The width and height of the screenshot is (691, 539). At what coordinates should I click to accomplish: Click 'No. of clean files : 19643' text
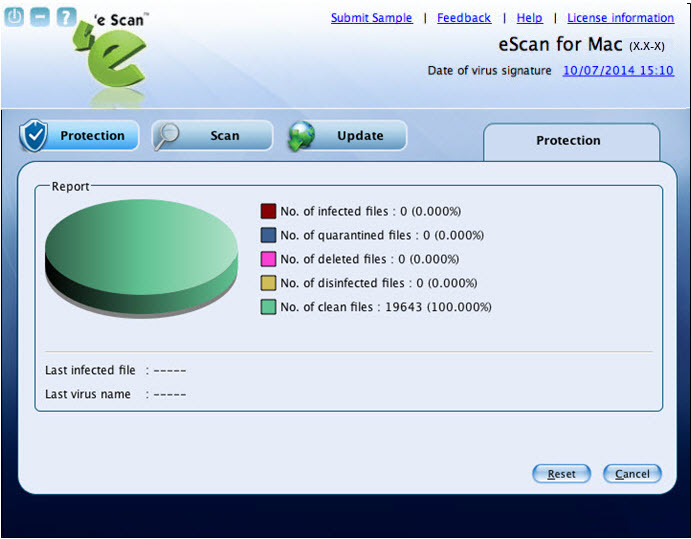point(386,307)
